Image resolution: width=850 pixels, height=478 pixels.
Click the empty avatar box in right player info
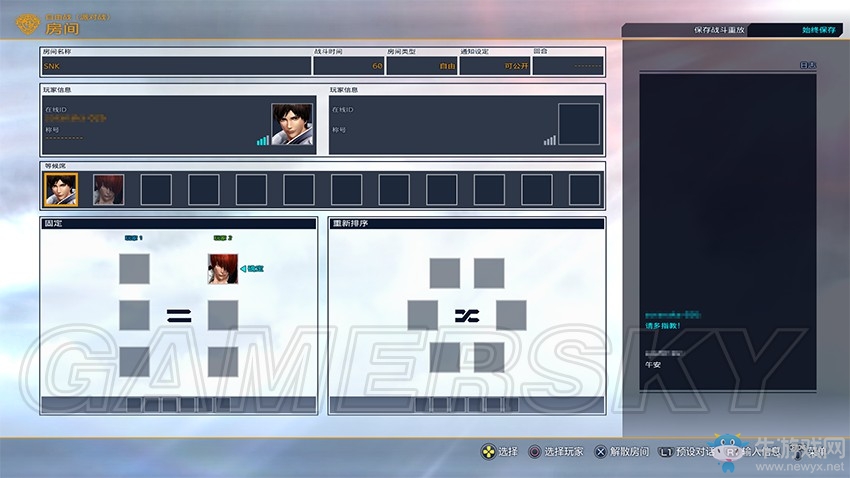click(579, 124)
